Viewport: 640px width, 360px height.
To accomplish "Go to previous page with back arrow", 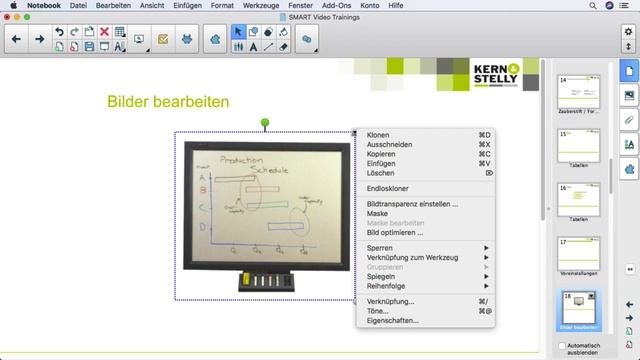I will click(16, 39).
